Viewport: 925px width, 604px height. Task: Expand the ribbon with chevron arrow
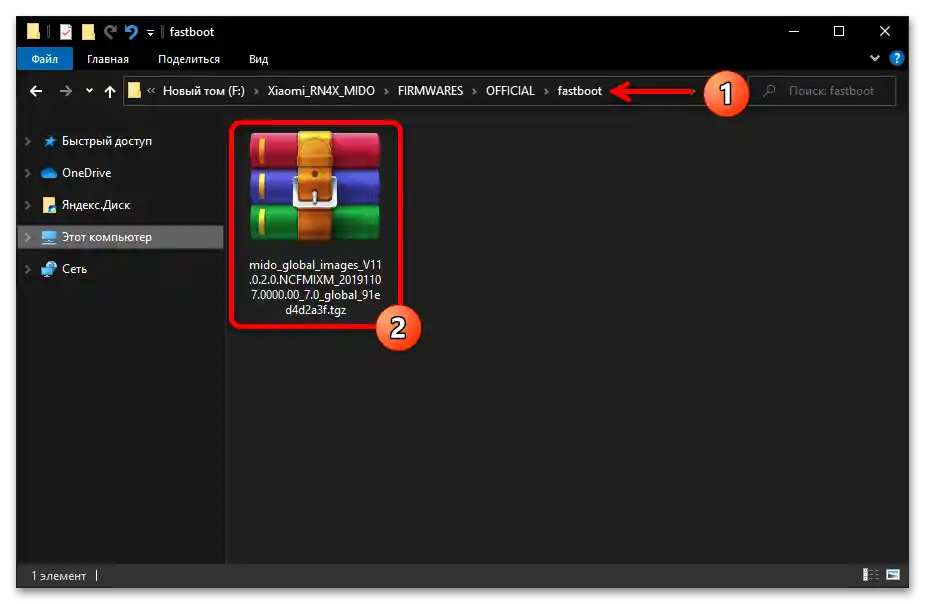[x=874, y=58]
